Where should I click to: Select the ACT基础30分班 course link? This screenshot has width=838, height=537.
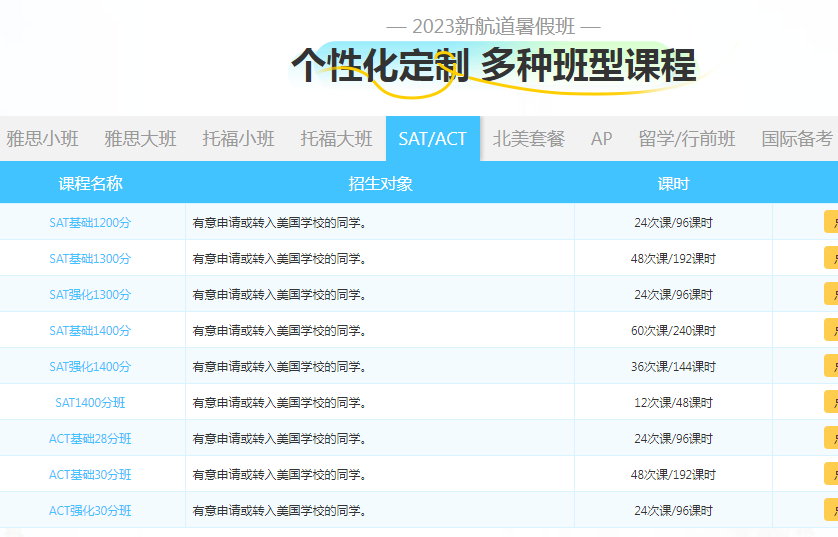click(90, 474)
